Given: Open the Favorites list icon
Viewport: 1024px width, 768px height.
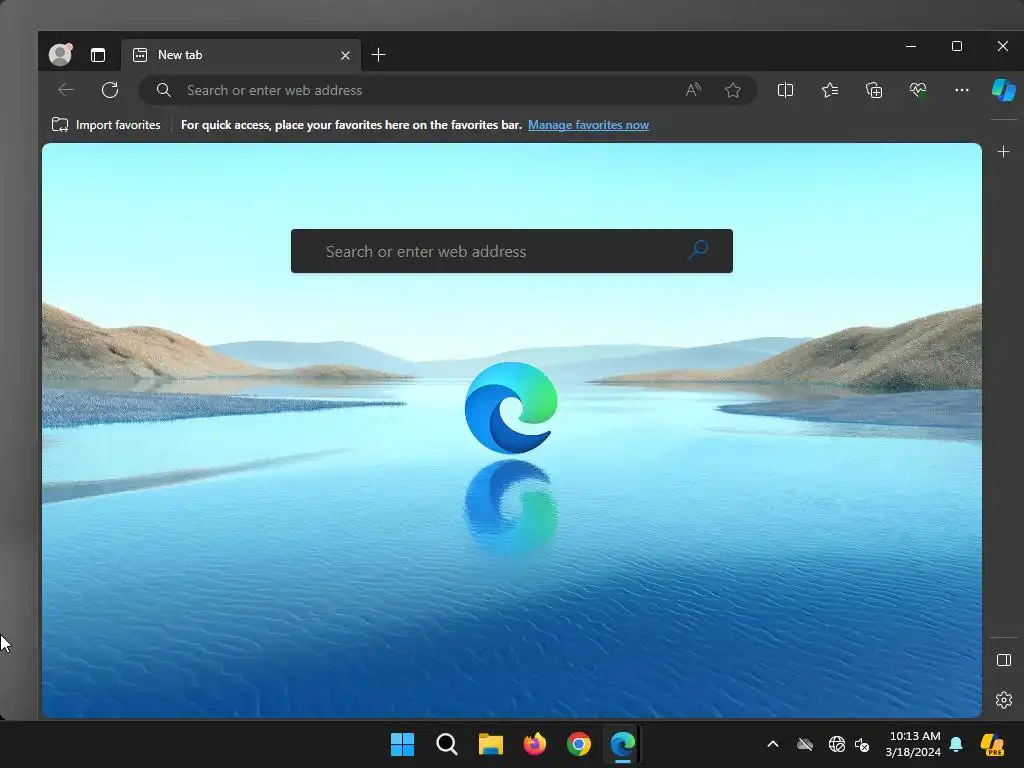Looking at the screenshot, I should coord(830,90).
